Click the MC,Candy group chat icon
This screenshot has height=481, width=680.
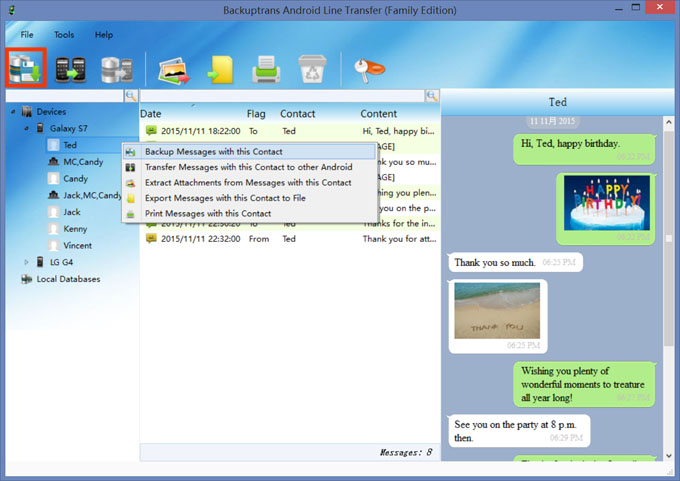coord(53,162)
